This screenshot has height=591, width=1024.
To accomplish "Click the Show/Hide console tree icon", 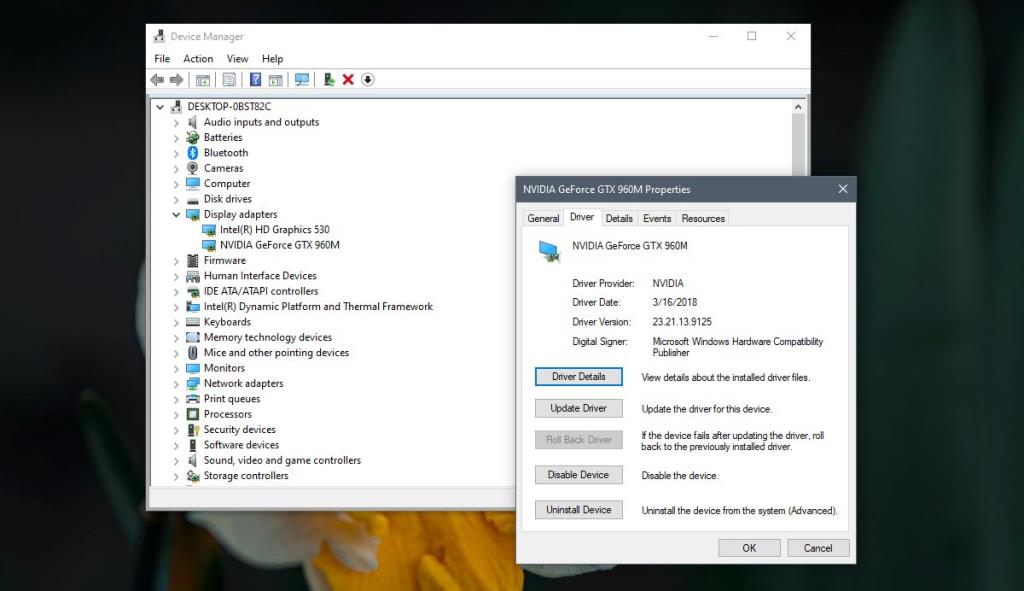I will (203, 79).
